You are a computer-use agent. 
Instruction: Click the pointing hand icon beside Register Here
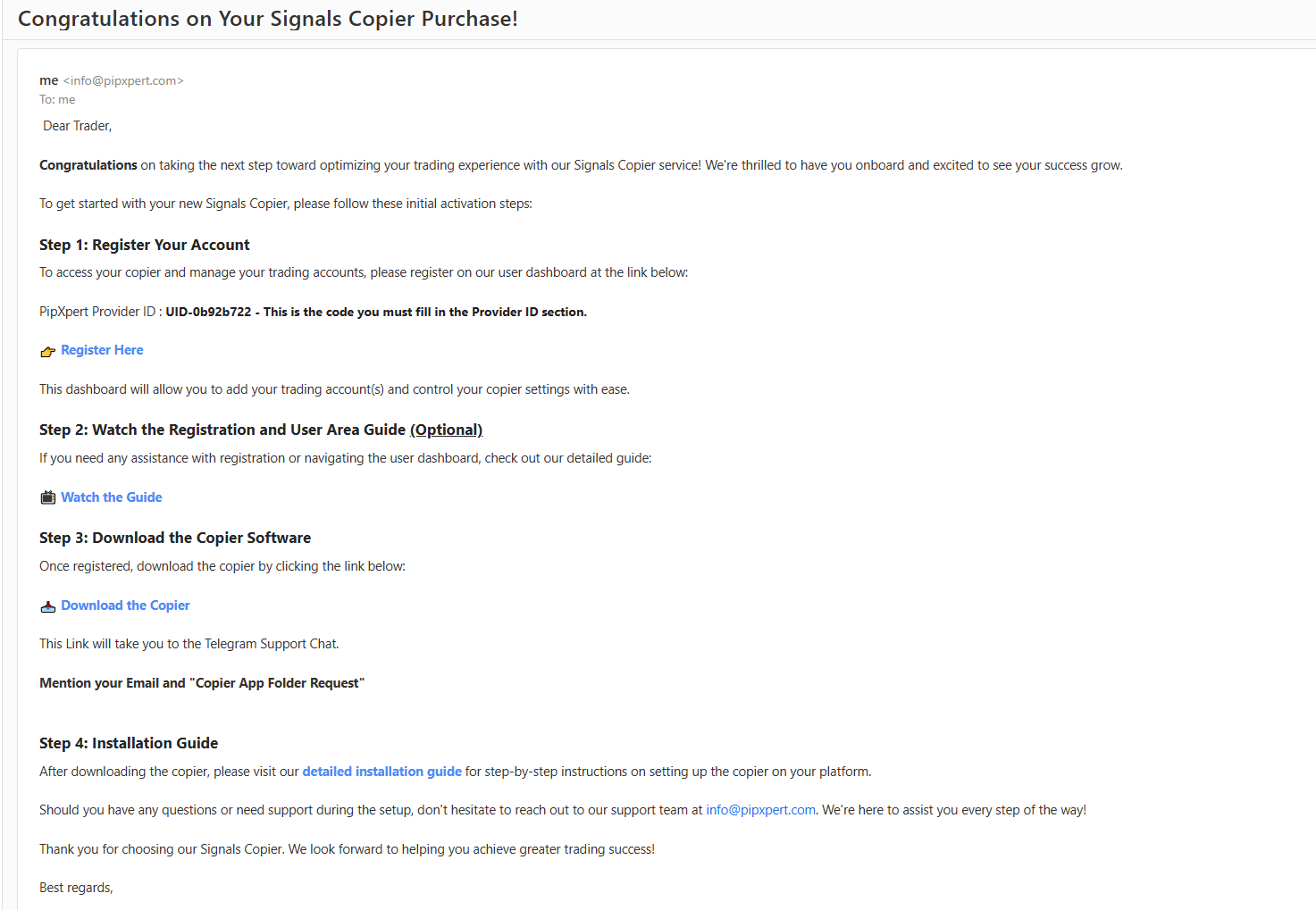pyautogui.click(x=48, y=352)
